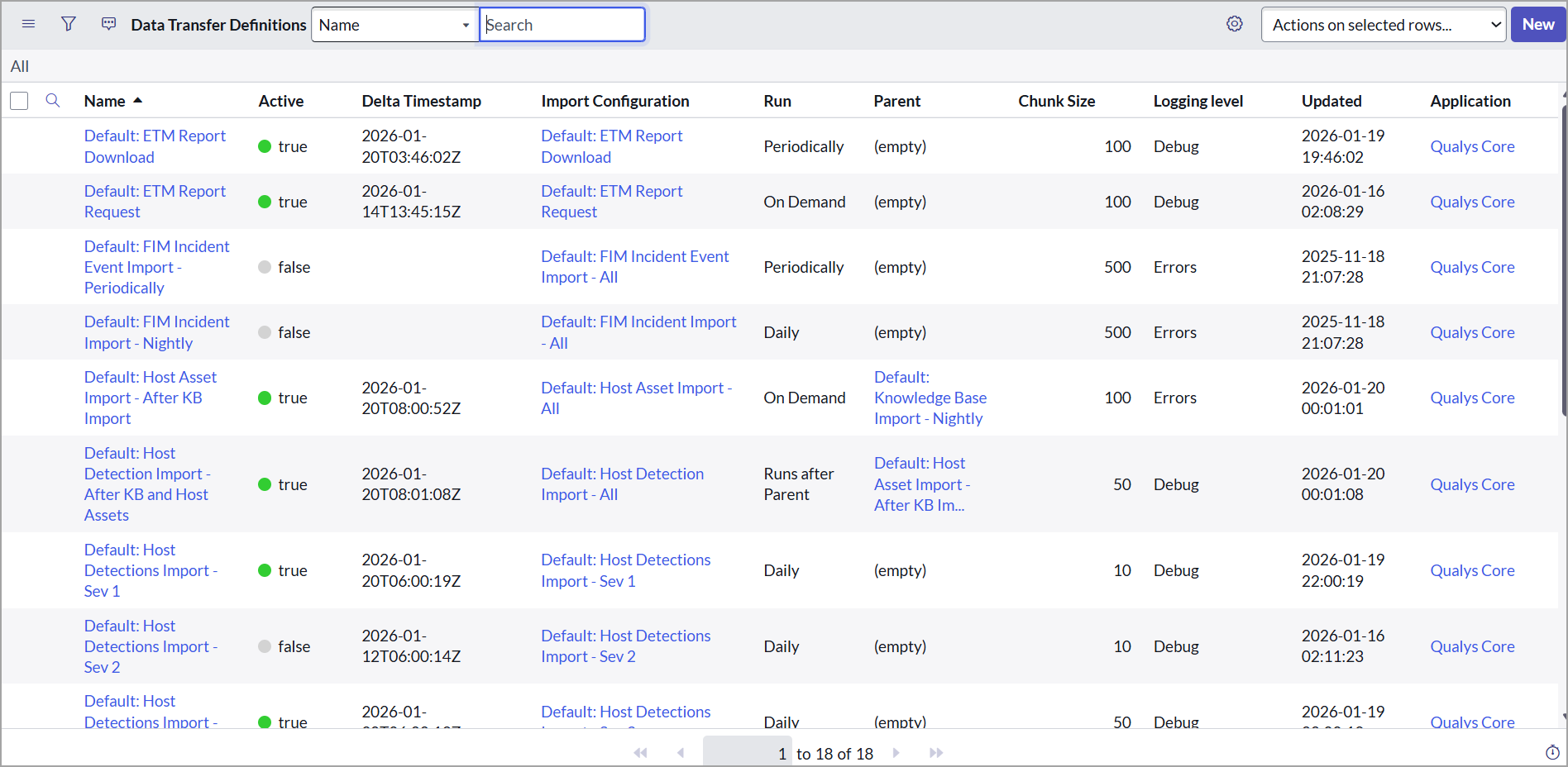Go to the previous page arrow

tap(681, 753)
